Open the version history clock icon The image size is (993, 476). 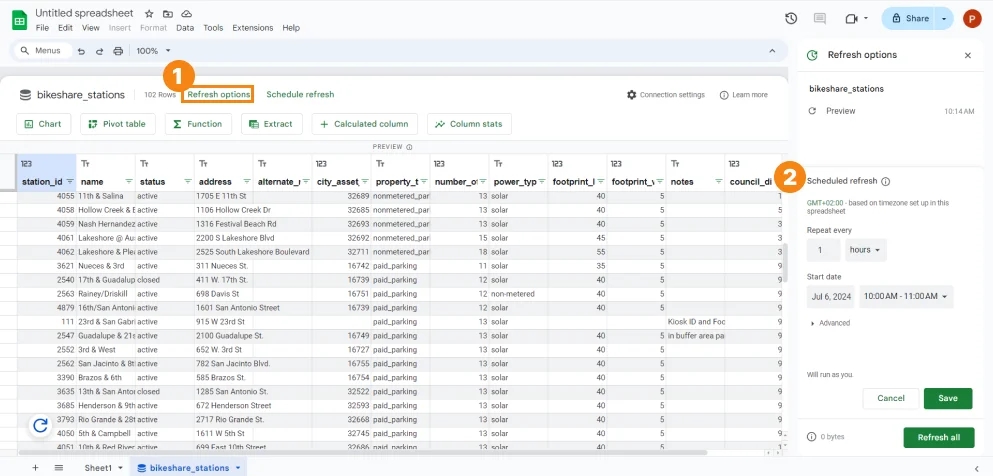pos(791,18)
